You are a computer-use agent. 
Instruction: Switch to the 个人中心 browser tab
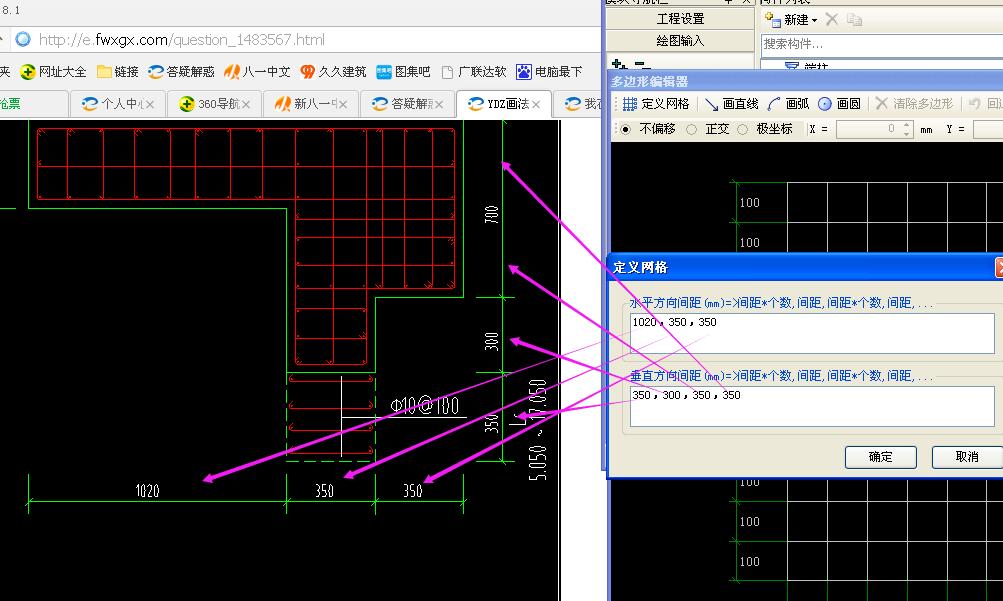118,104
